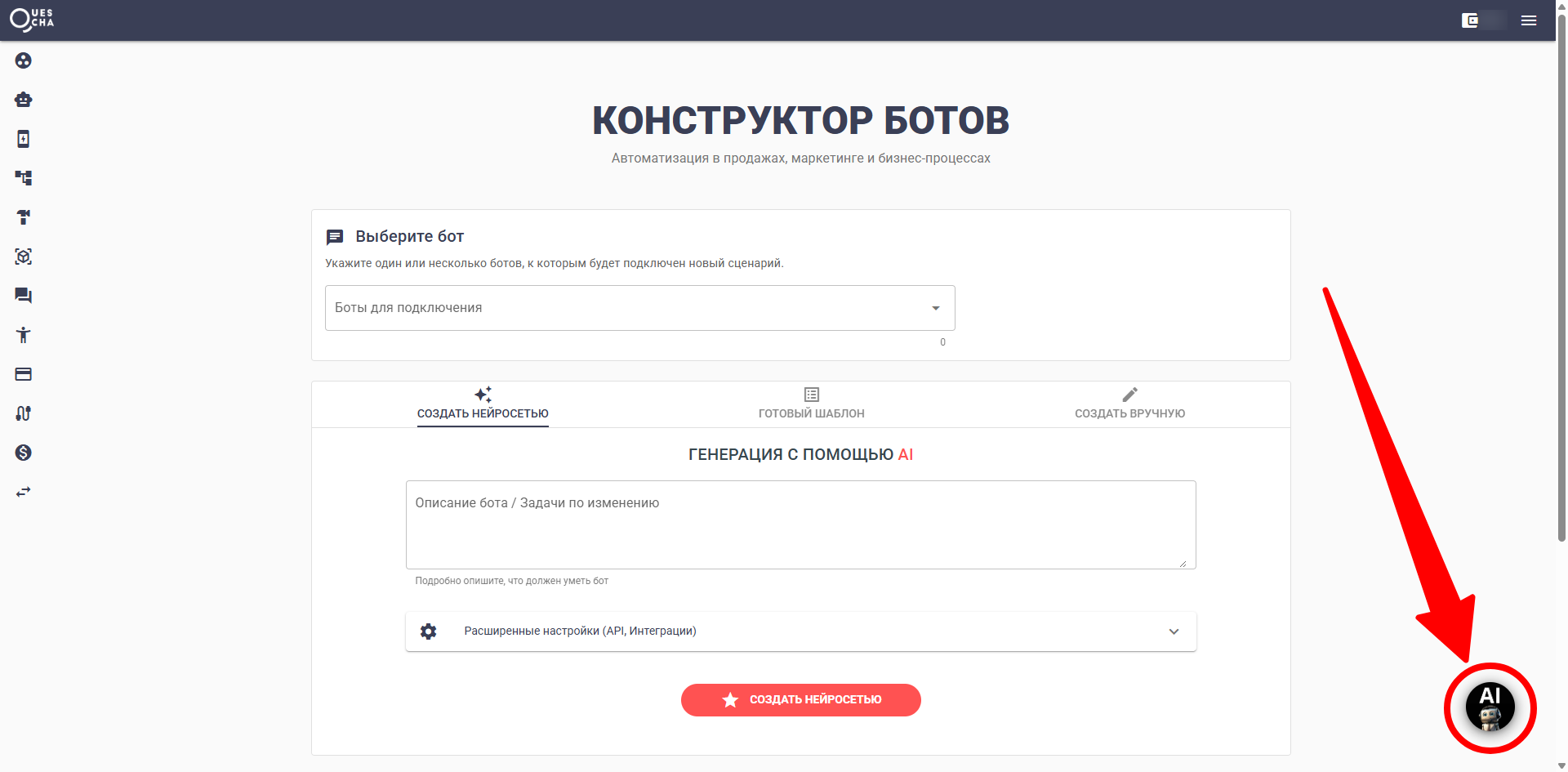This screenshot has height=772, width=1568.
Task: Click the hammer tools icon in sidebar
Action: point(23,217)
